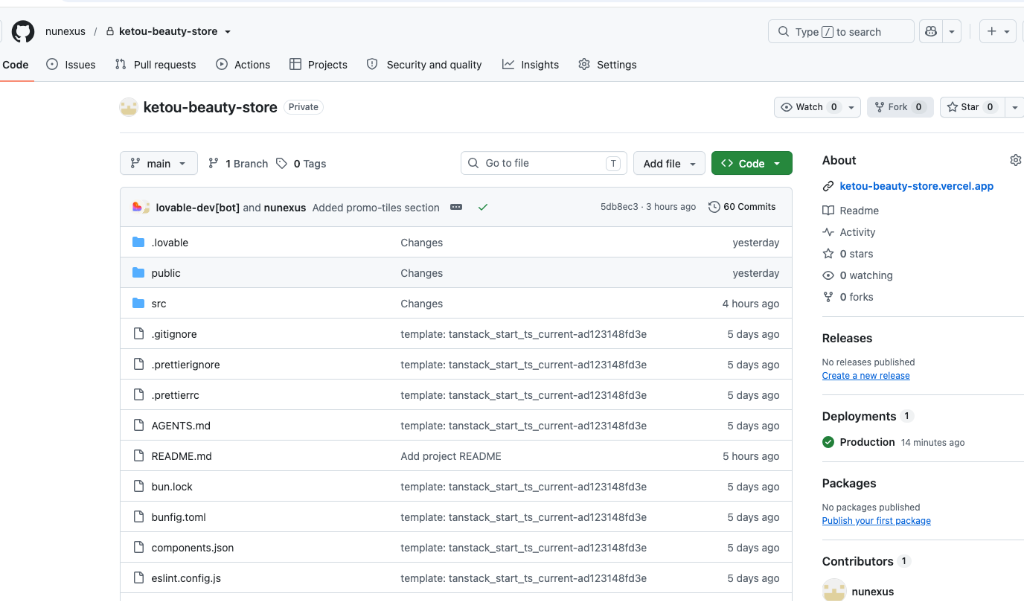The image size is (1024, 601).
Task: Expand the commit message ellipsis
Action: click(456, 207)
